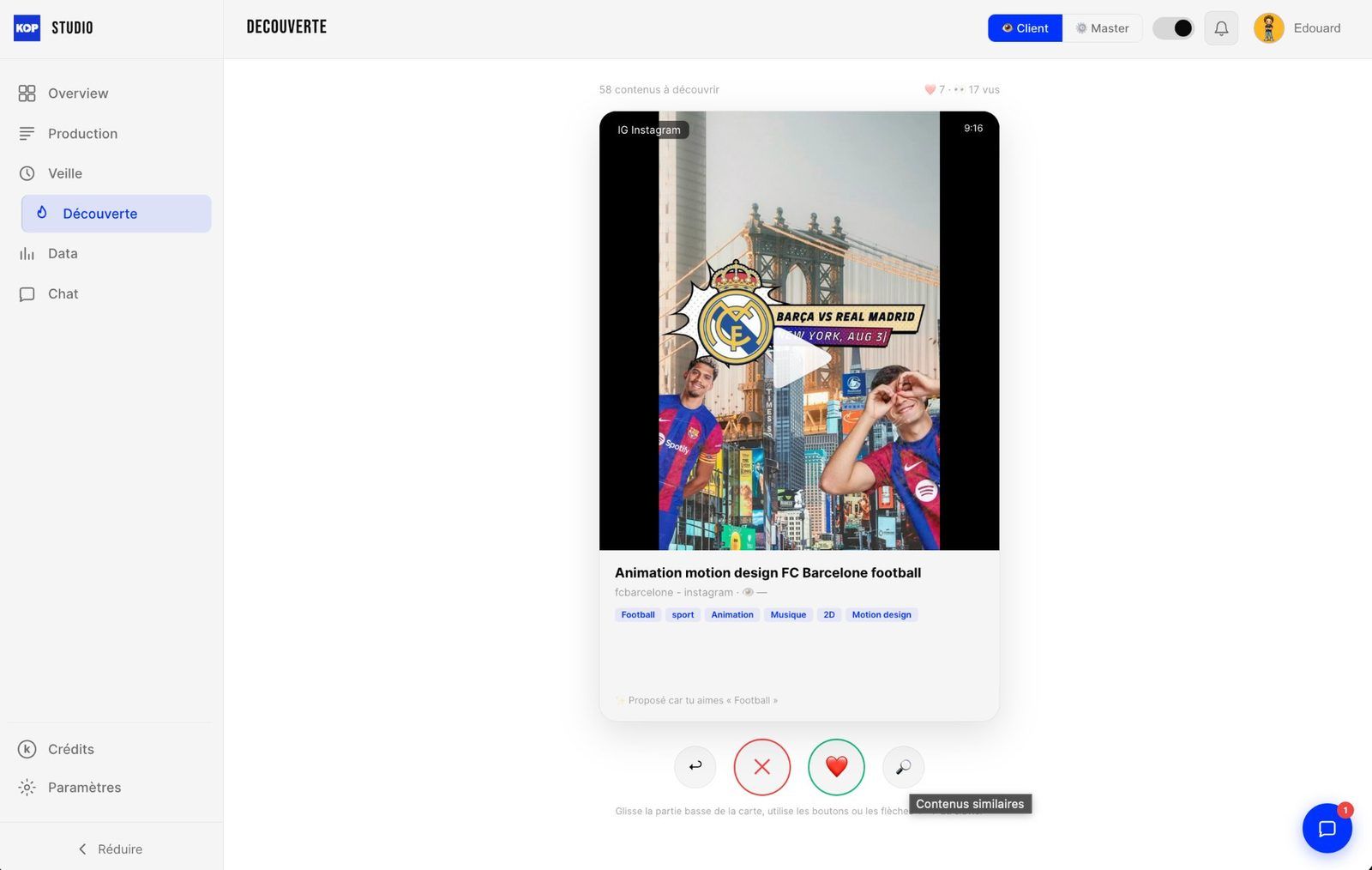The width and height of the screenshot is (1372, 870).
Task: Find similar contents with magnifier button
Action: point(904,767)
